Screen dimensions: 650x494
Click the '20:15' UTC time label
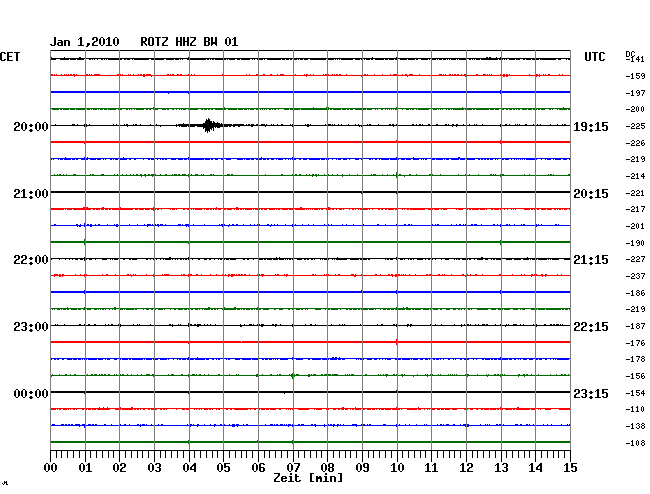[x=591, y=194]
